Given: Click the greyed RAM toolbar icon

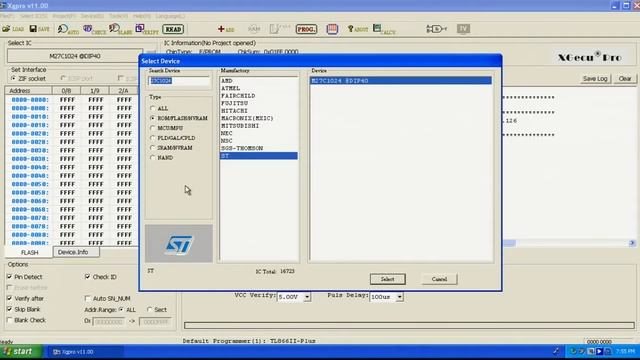Looking at the screenshot, I should [254, 29].
